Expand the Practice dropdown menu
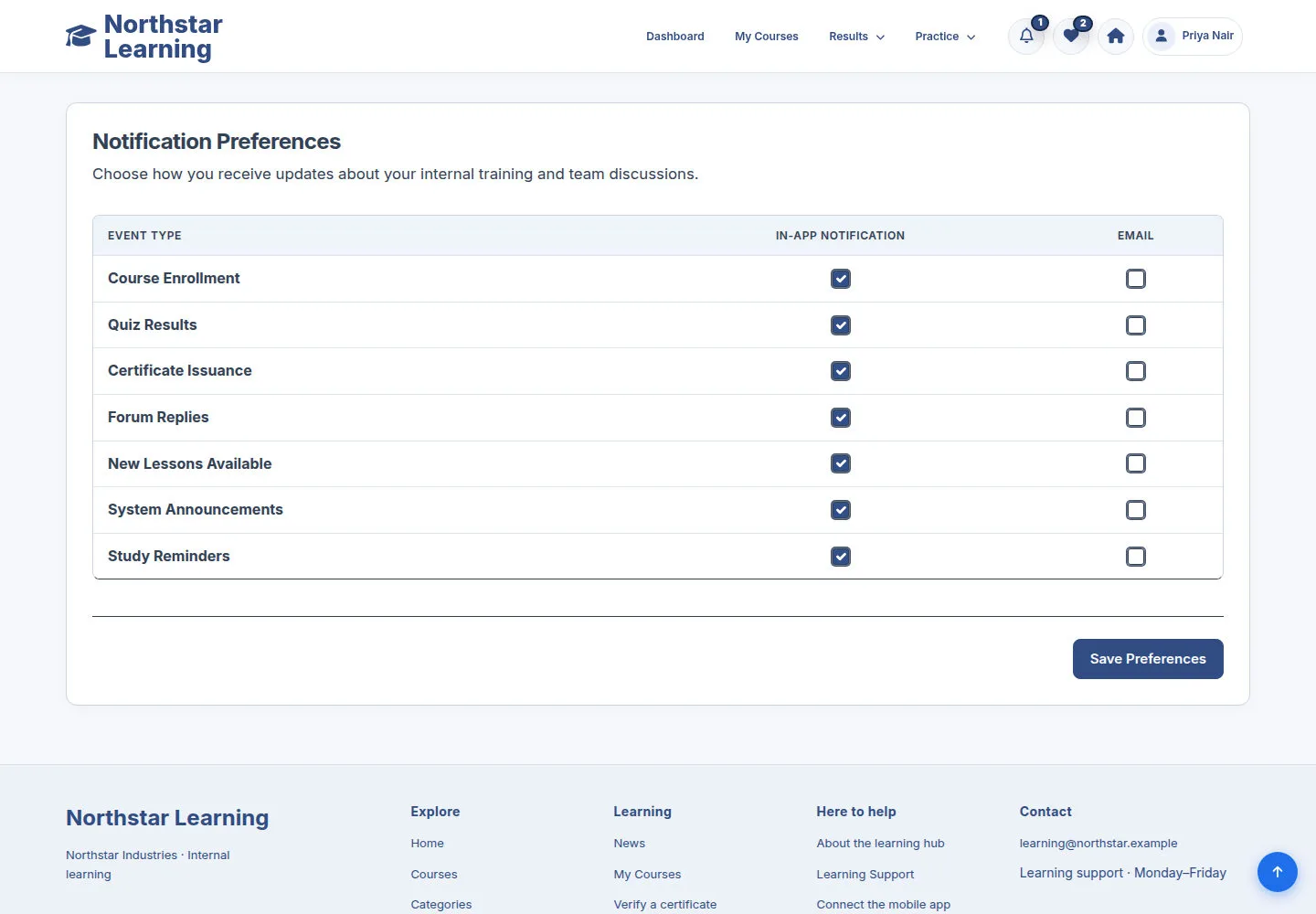Viewport: 1316px width, 914px height. [x=945, y=37]
